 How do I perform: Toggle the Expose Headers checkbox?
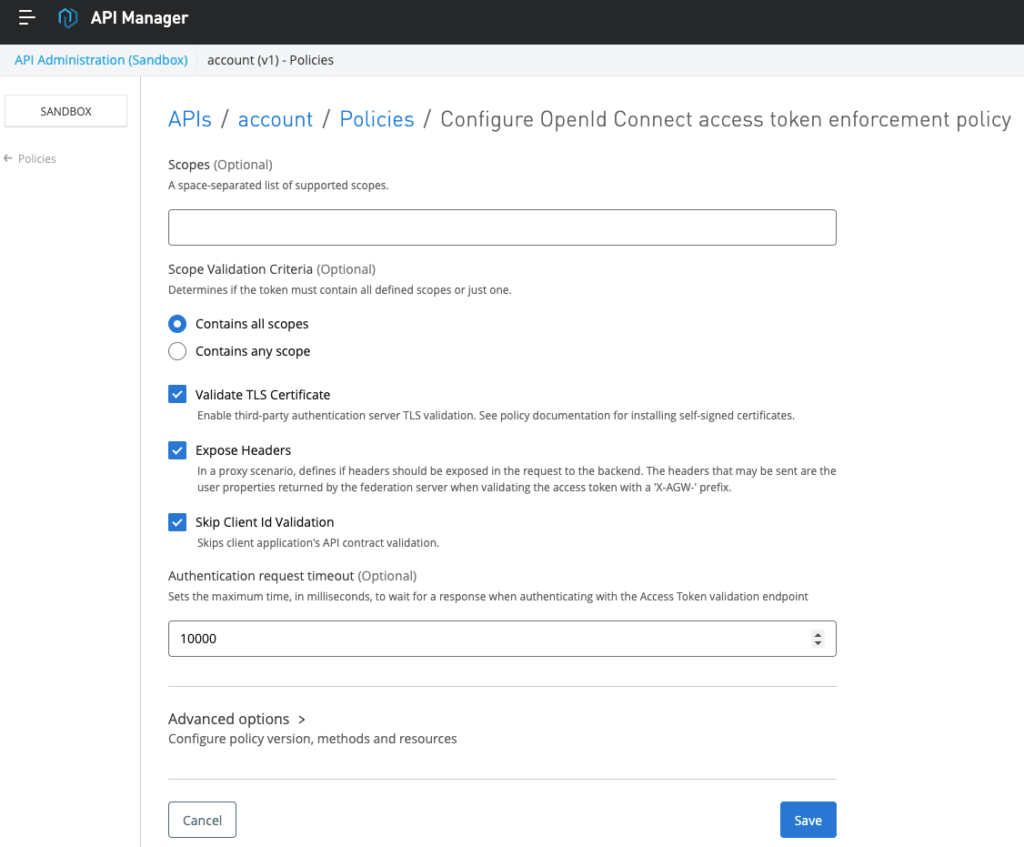pyautogui.click(x=177, y=450)
